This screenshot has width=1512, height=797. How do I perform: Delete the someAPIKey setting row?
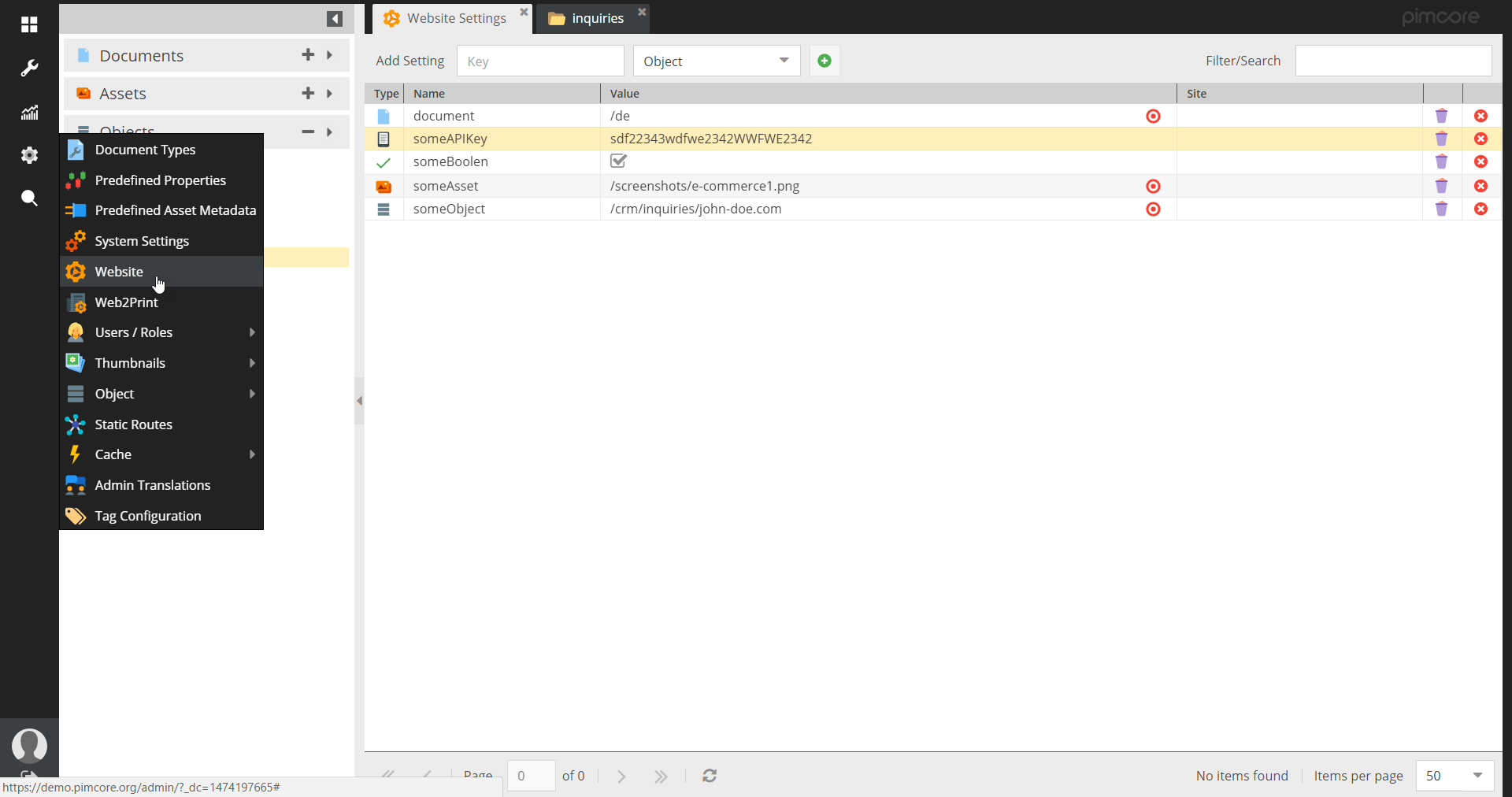click(x=1480, y=139)
